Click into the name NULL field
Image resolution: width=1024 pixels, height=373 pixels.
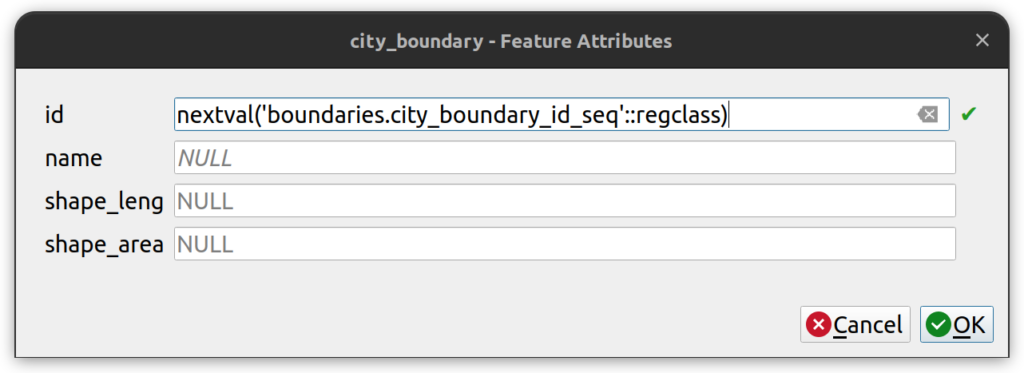[565, 158]
